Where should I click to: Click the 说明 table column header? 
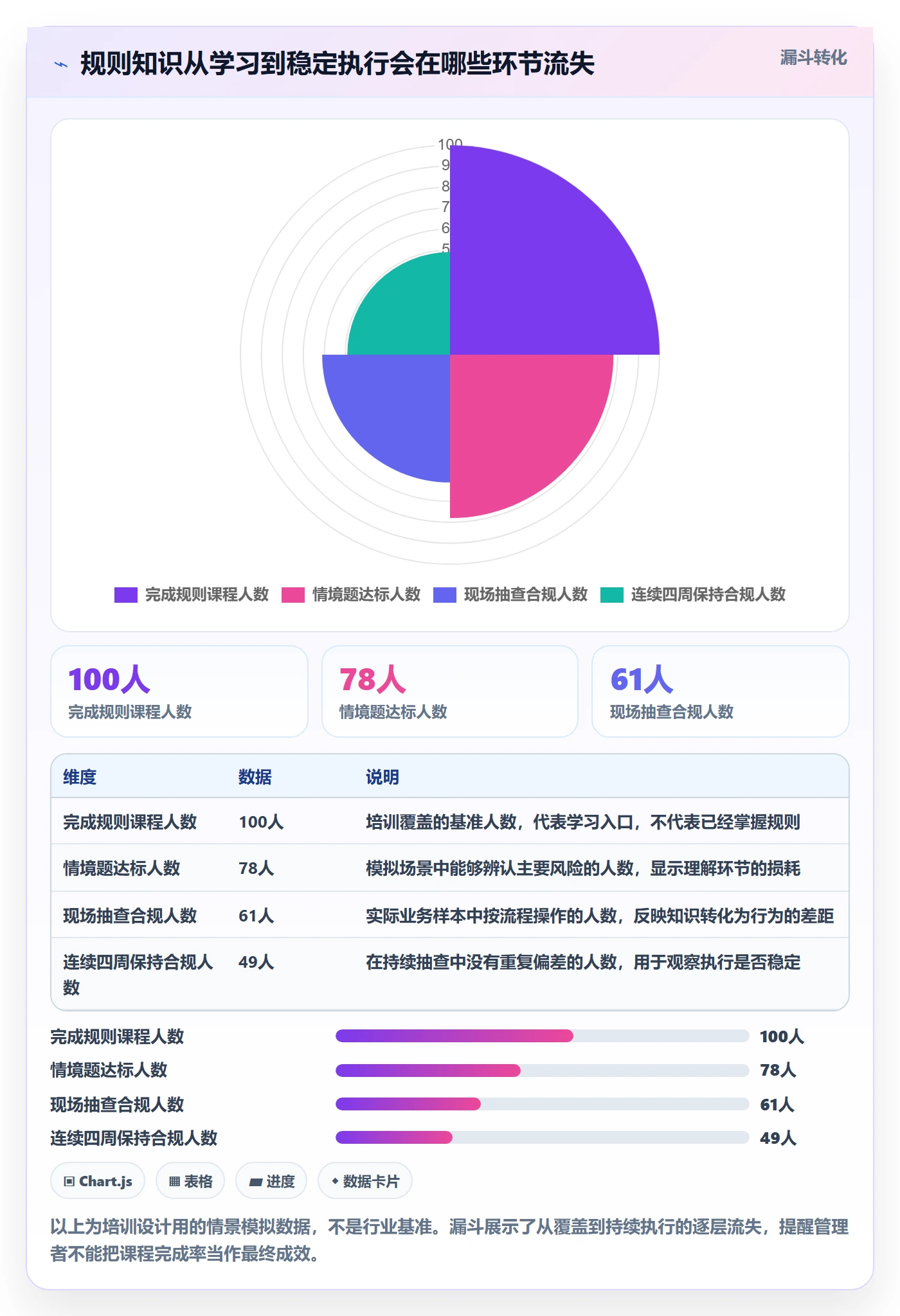[x=382, y=777]
